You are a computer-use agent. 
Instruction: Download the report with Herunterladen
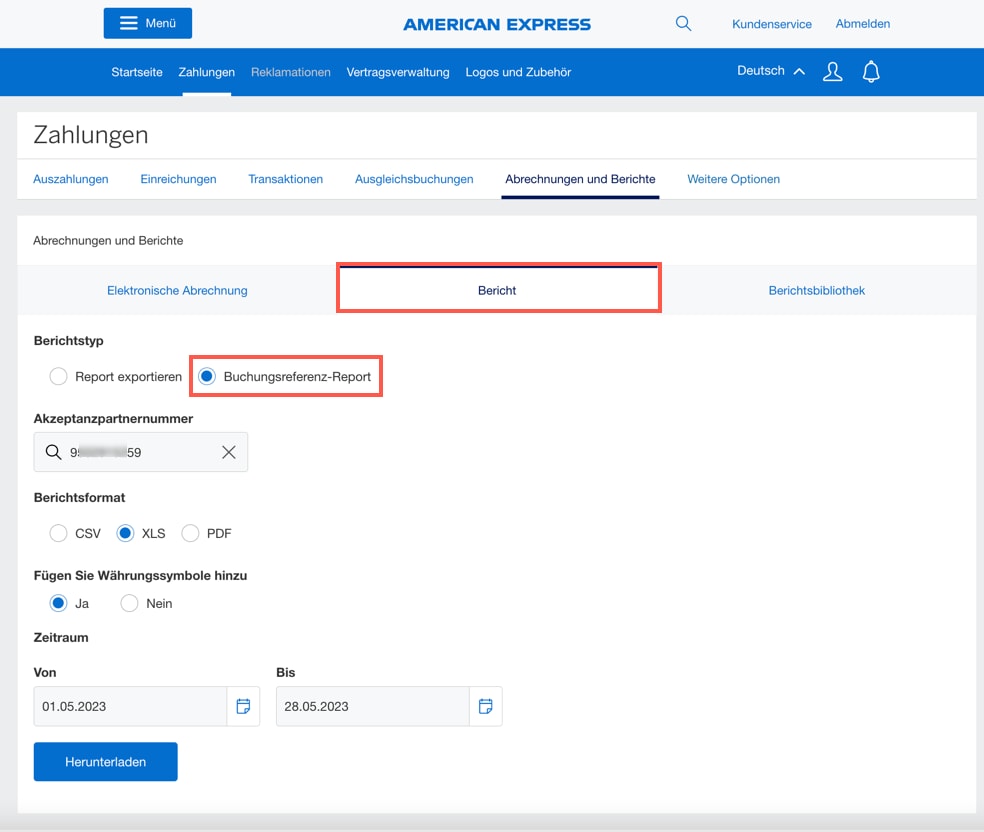pos(105,761)
